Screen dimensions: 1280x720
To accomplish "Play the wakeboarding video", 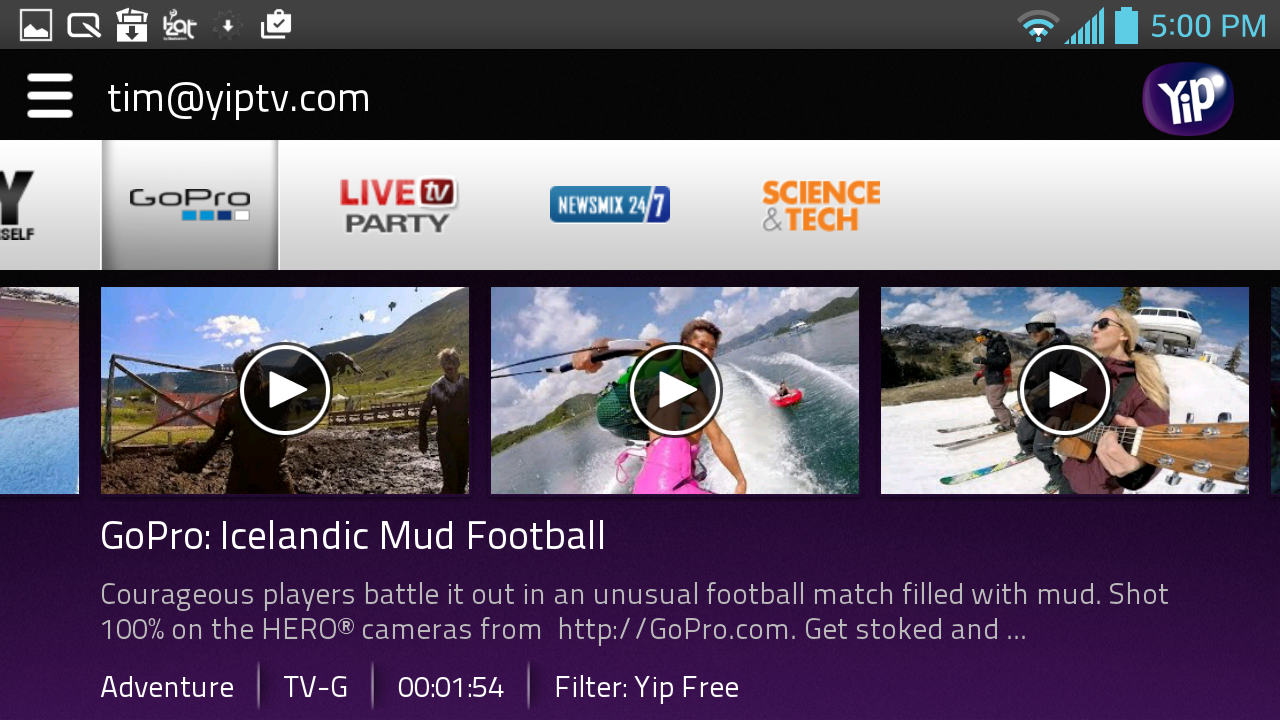I will 675,390.
